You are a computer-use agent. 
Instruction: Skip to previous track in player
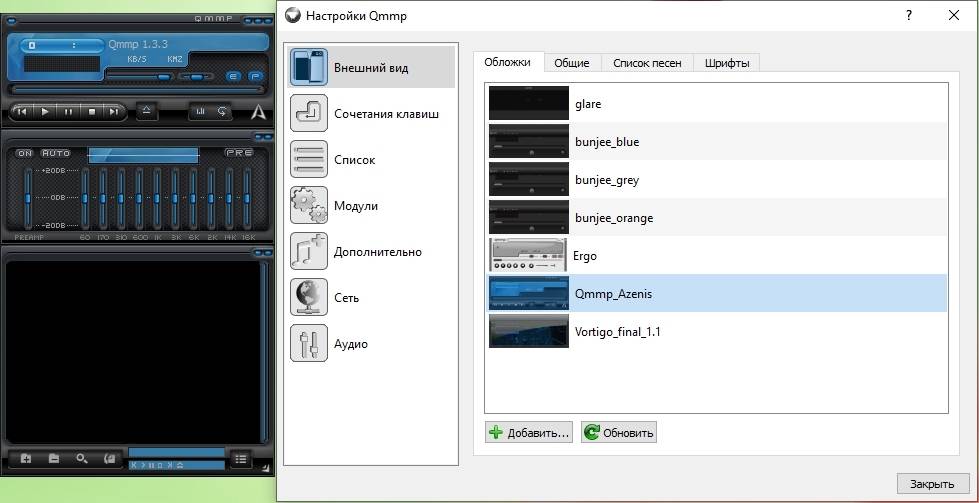[21, 112]
